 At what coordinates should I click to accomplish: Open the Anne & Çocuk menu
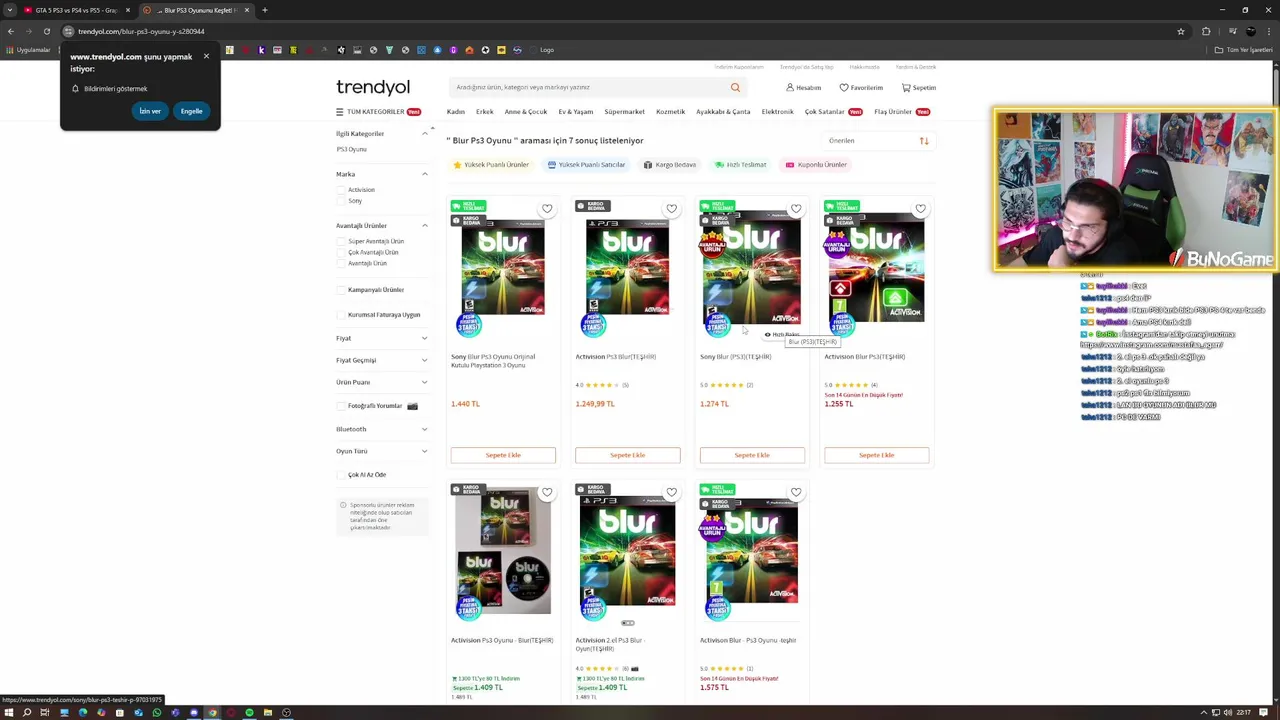[x=526, y=112]
